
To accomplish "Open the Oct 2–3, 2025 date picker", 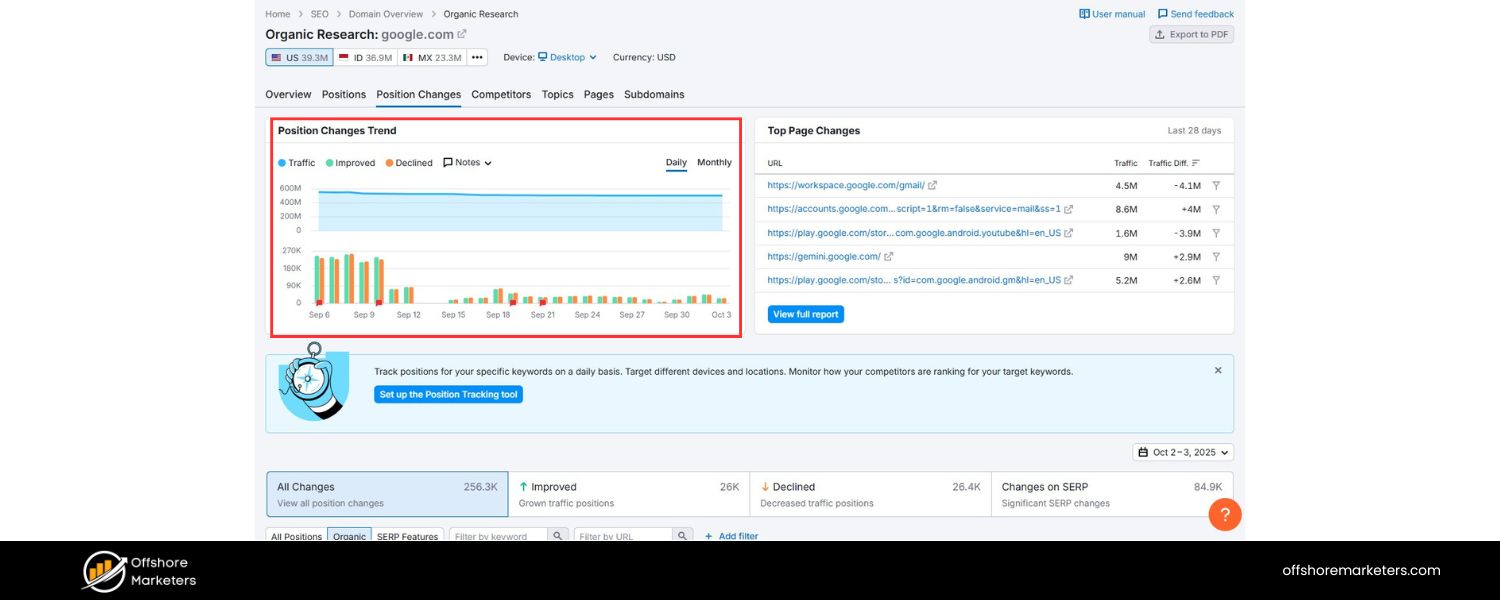I will pos(1183,452).
